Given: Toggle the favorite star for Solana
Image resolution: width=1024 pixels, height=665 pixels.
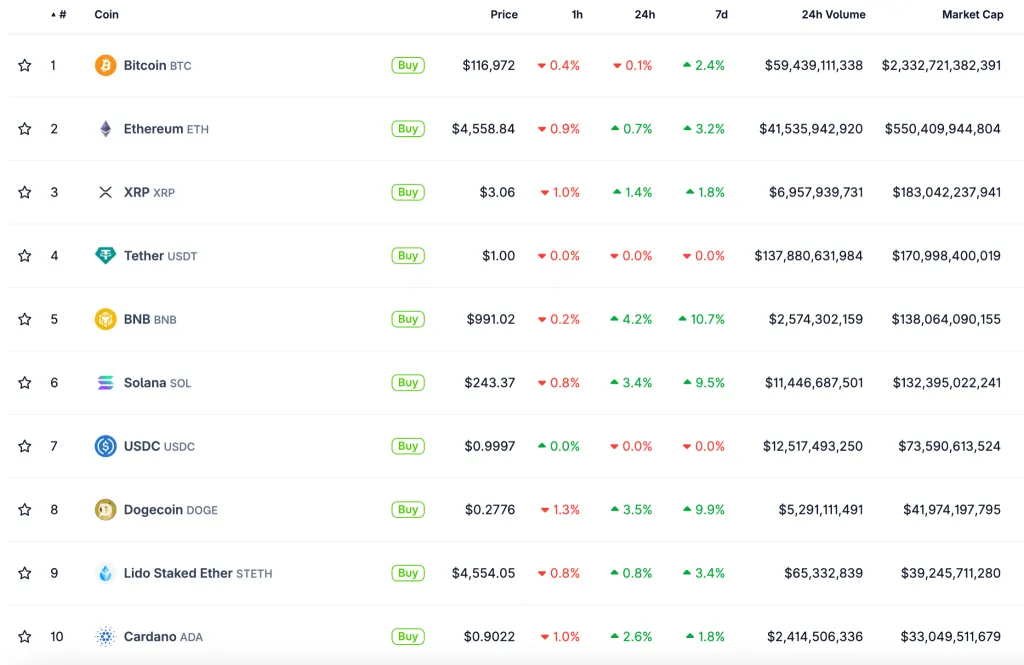Looking at the screenshot, I should coord(25,383).
